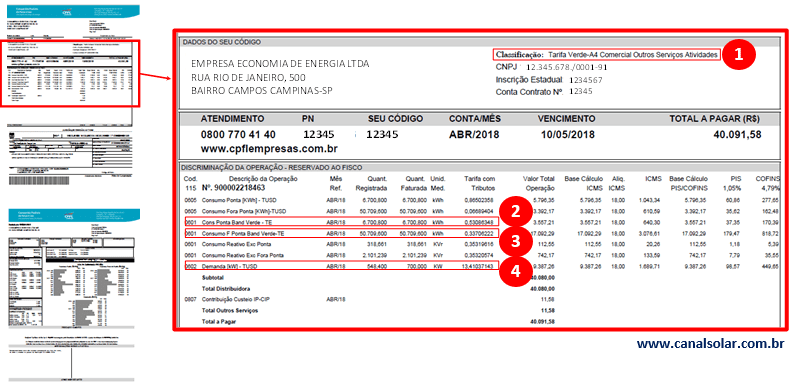Open the www.canalsolar.com.br link

[711, 344]
